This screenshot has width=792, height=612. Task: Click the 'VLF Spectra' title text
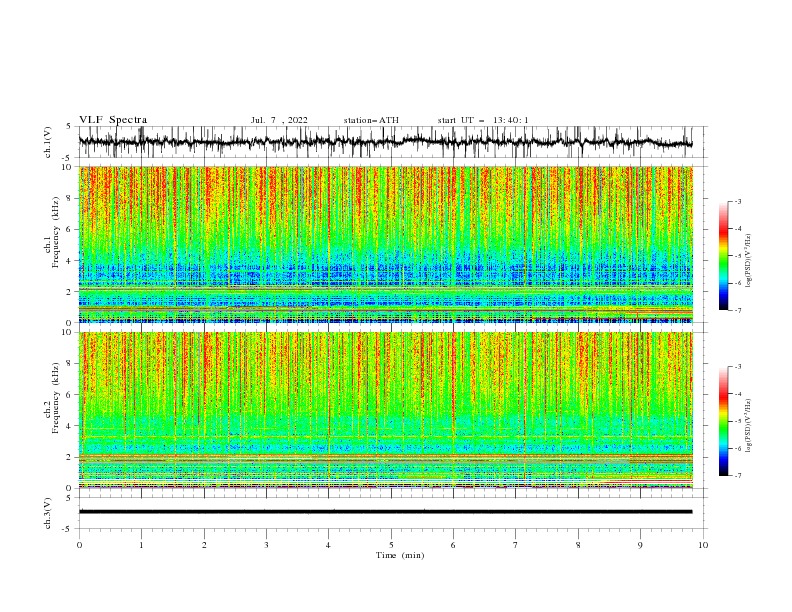113,120
